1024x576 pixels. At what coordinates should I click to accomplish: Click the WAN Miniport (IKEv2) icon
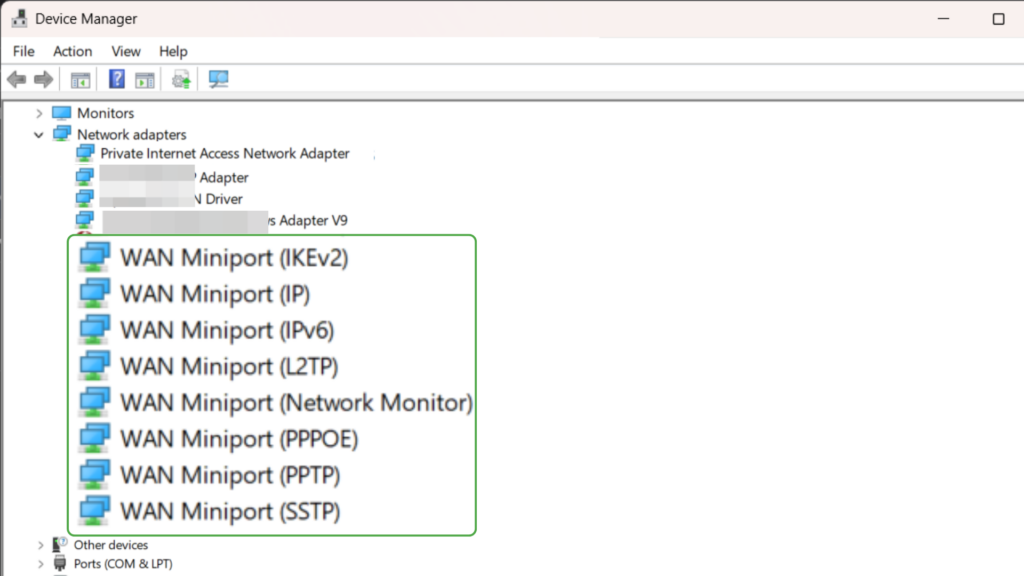pos(95,257)
